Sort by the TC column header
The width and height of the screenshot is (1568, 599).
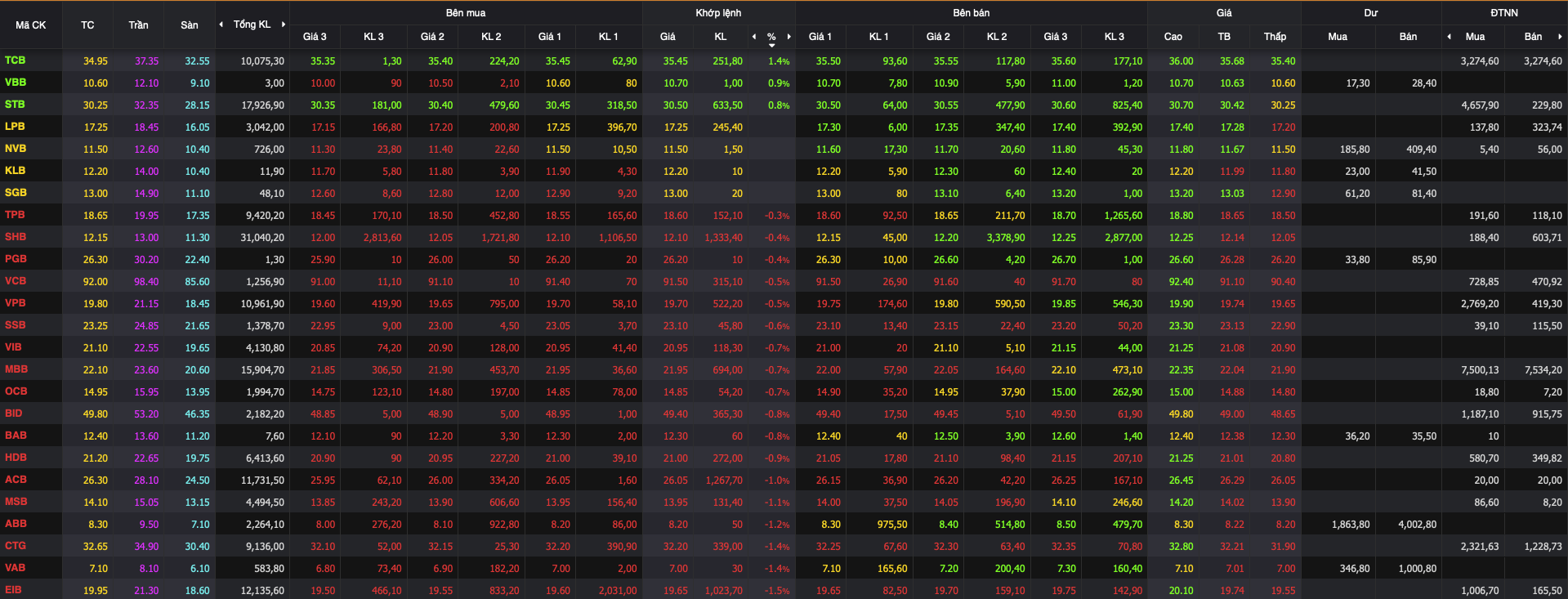pyautogui.click(x=87, y=25)
